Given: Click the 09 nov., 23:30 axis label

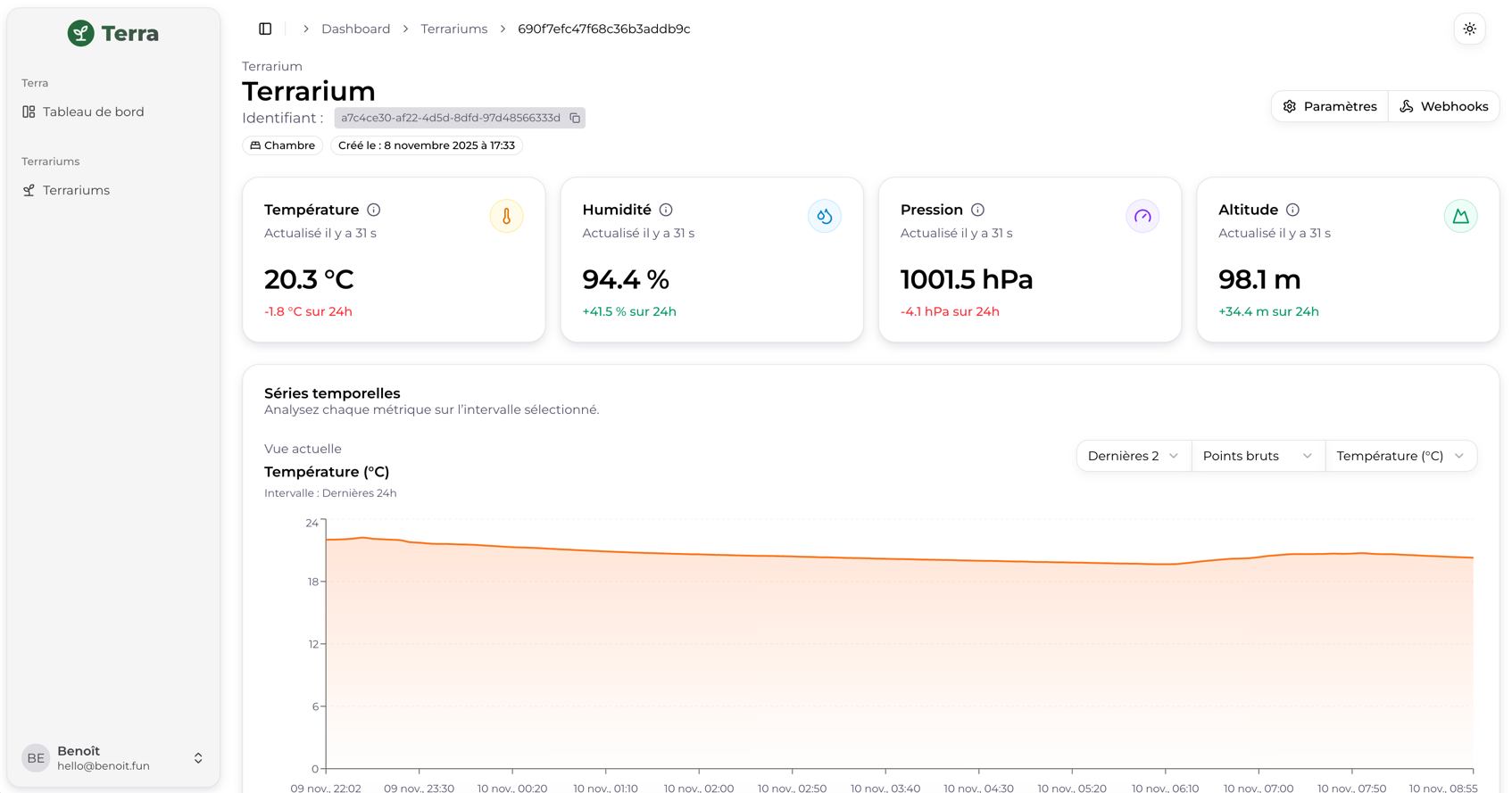Looking at the screenshot, I should [x=419, y=788].
